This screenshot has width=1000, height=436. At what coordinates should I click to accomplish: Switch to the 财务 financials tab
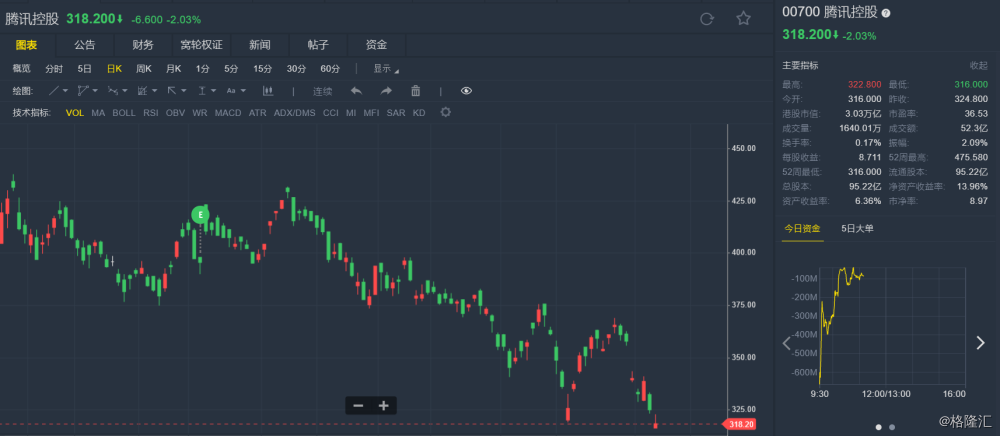[143, 45]
